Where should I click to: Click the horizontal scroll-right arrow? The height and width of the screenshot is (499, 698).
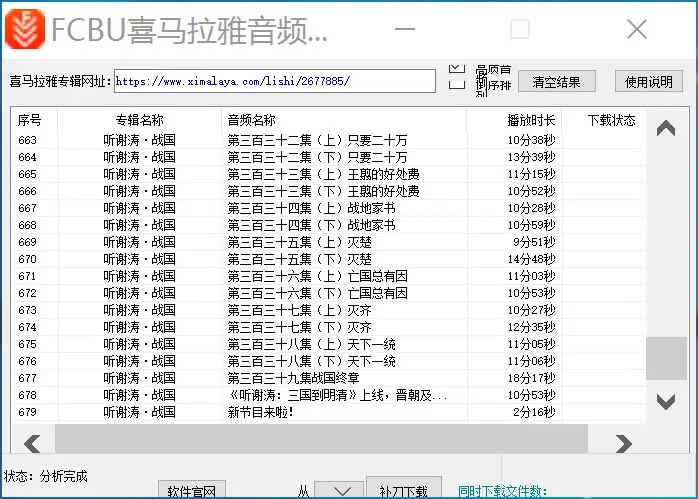[x=624, y=444]
